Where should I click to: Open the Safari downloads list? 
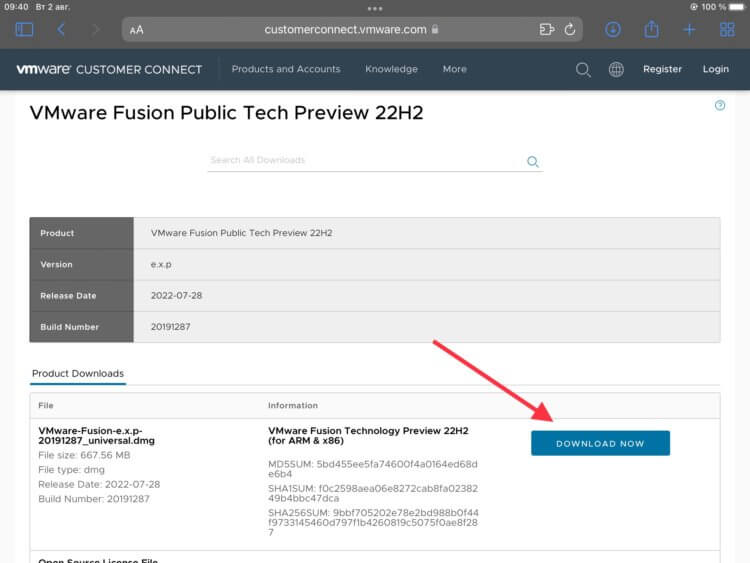(x=613, y=29)
